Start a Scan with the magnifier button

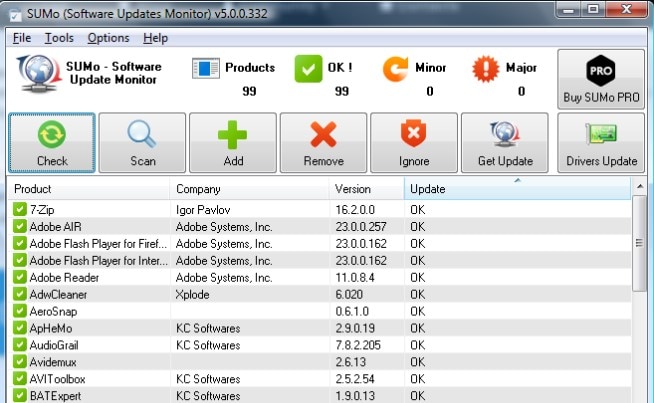click(x=142, y=143)
